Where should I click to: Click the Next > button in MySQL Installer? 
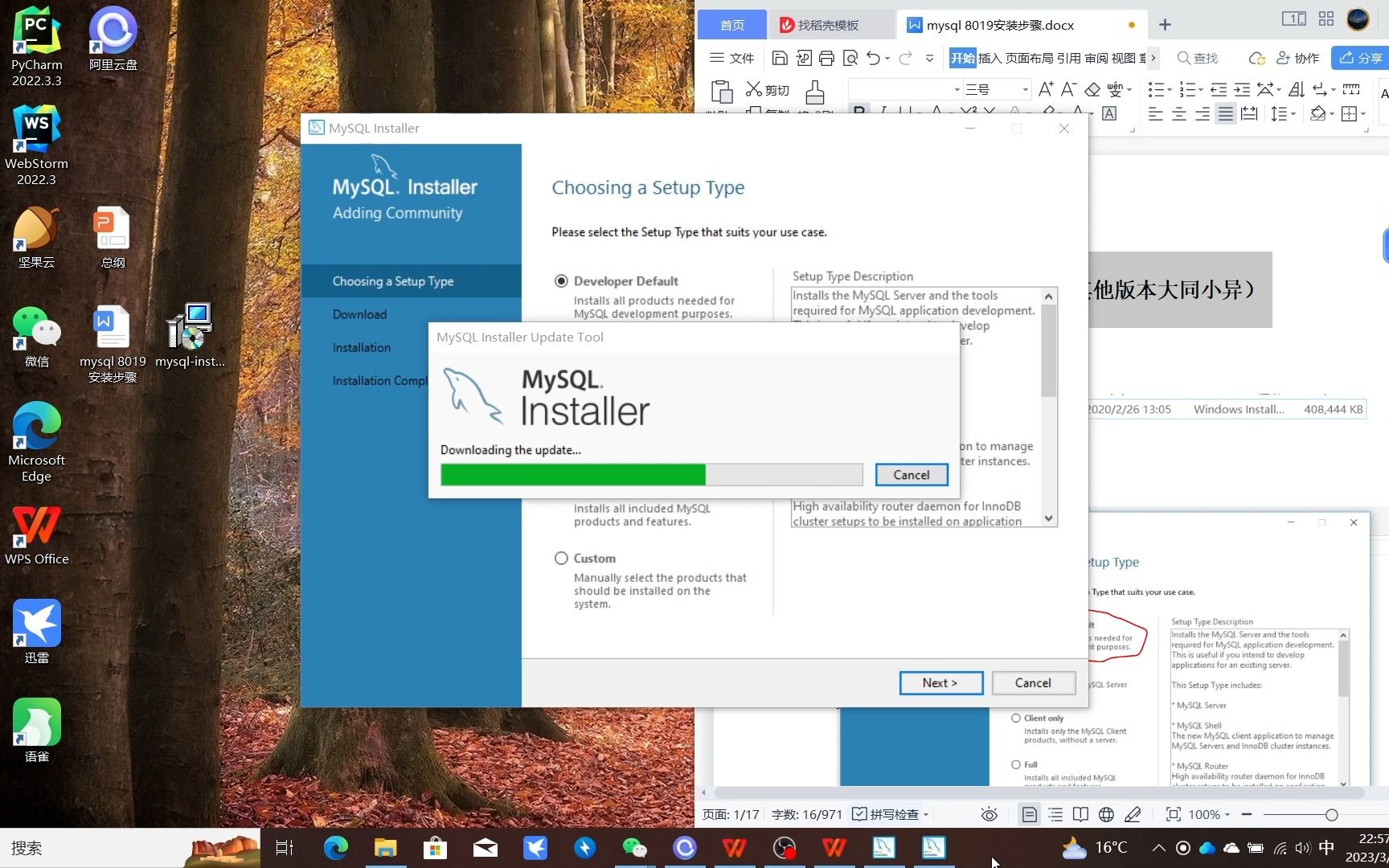(940, 683)
